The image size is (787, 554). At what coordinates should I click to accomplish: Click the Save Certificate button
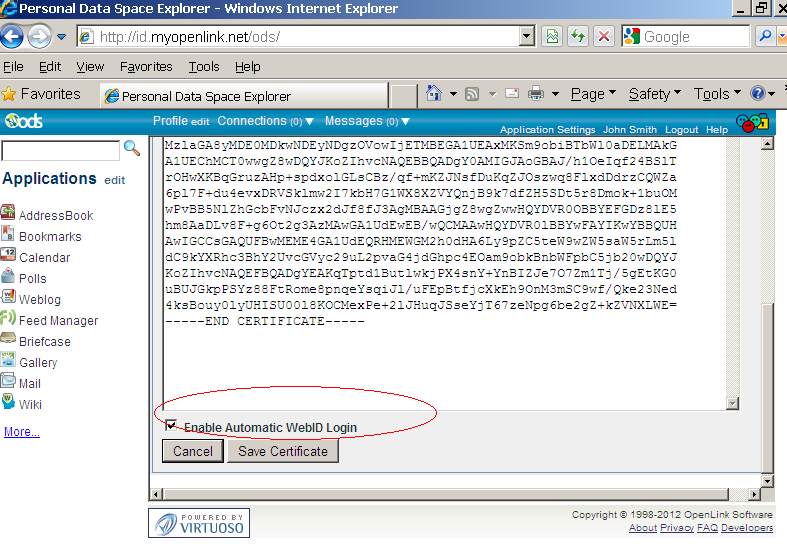[x=283, y=451]
